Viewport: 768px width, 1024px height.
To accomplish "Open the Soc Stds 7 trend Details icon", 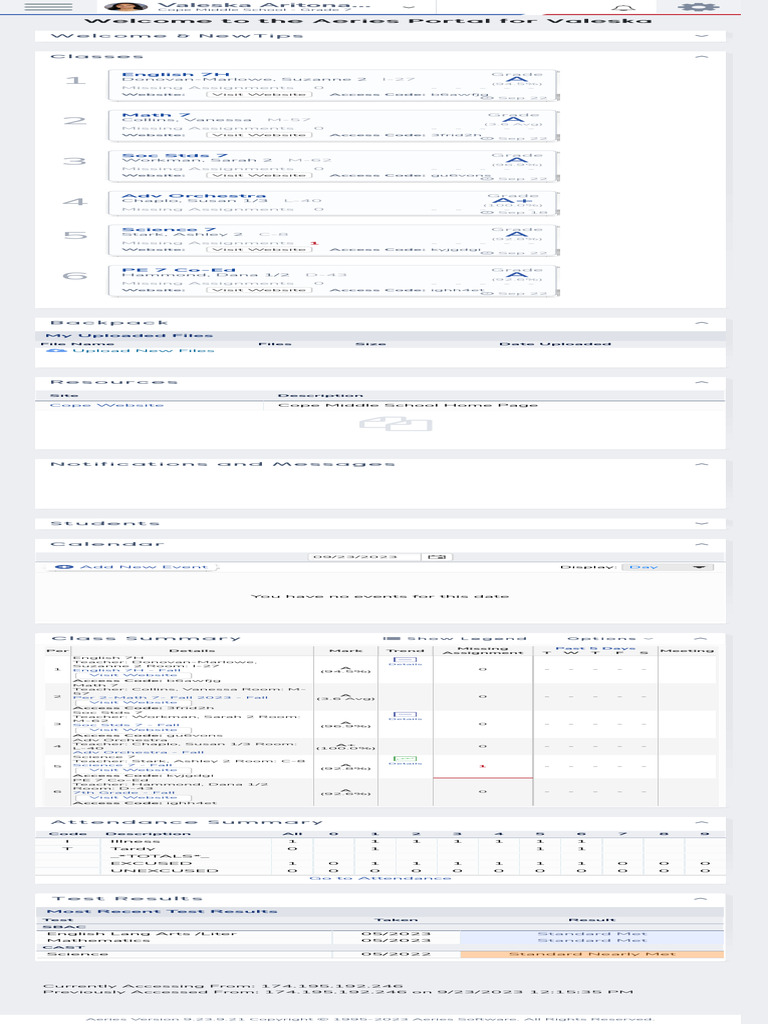I will coord(405,716).
